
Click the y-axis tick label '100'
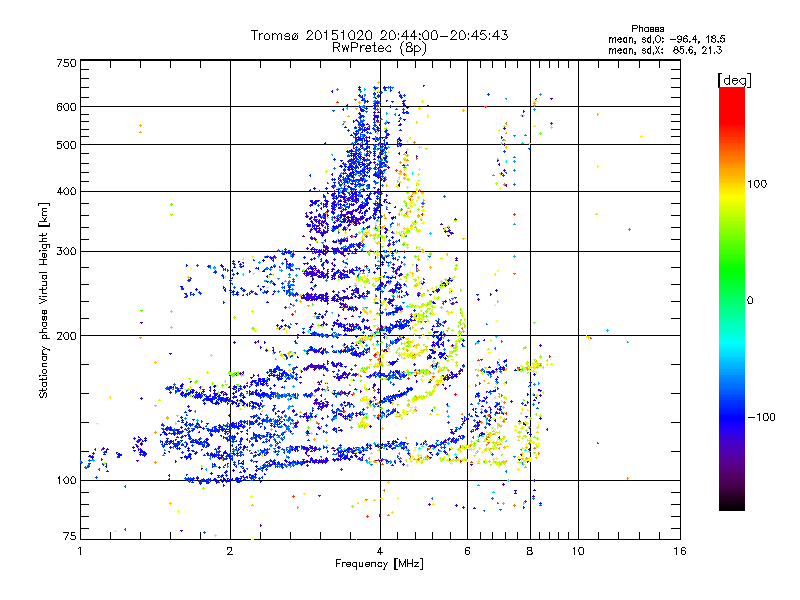[x=66, y=480]
